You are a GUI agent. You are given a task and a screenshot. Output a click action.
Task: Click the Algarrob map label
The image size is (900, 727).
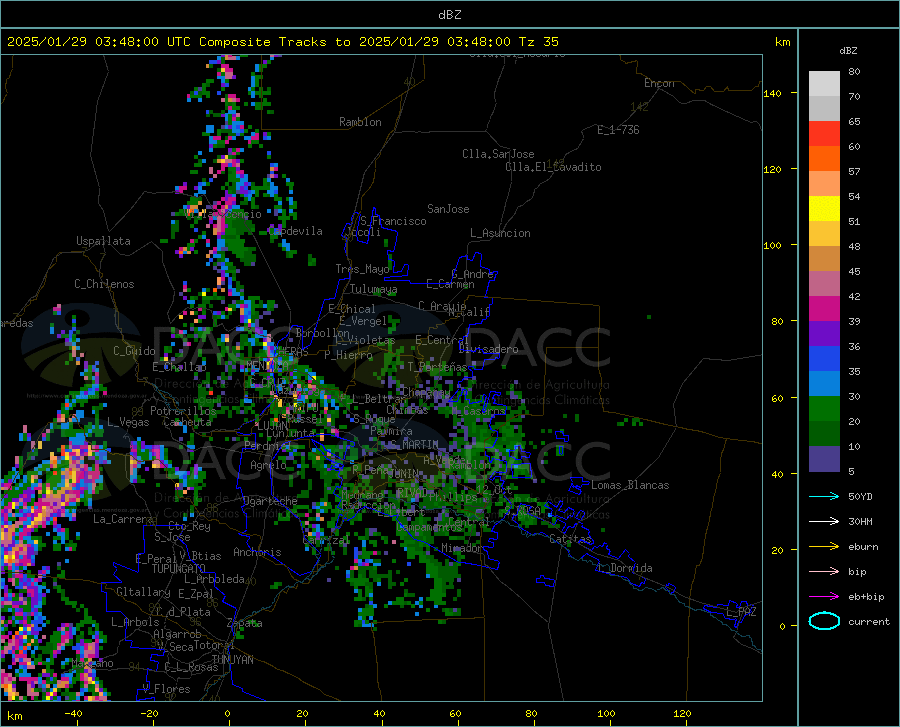click(x=177, y=634)
